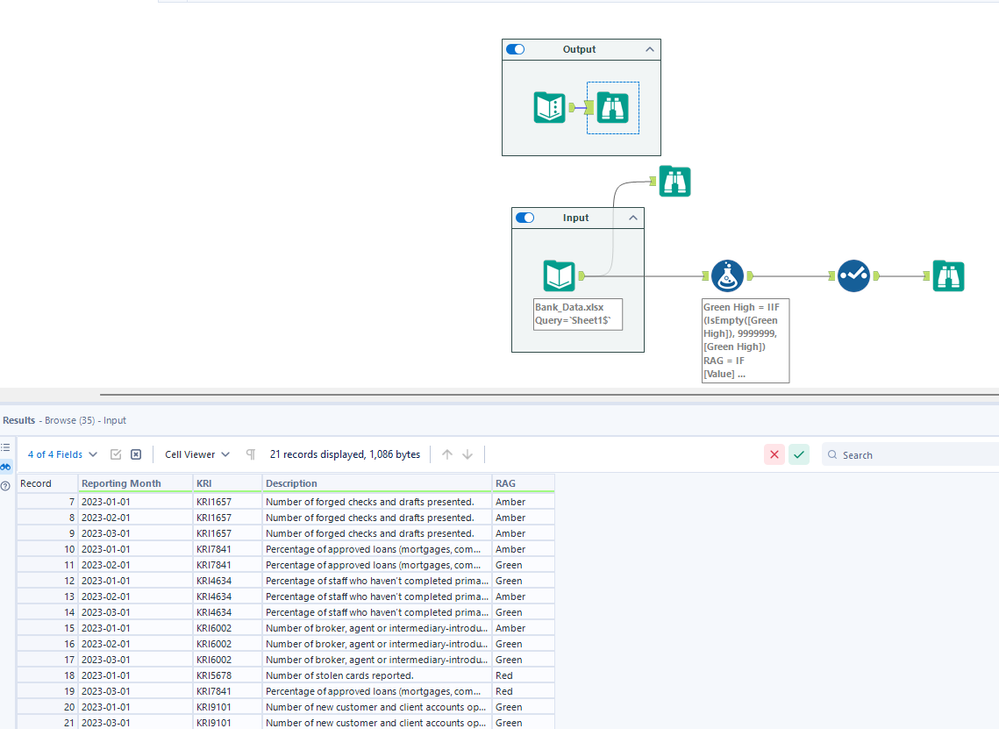Click the Red RAG cell in record 19

(x=523, y=691)
